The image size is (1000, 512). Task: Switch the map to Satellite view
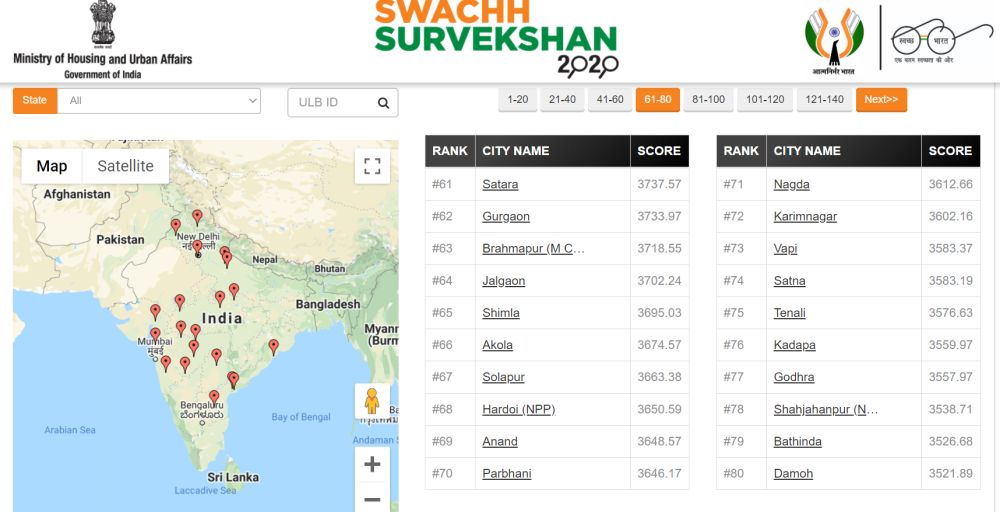pos(126,166)
